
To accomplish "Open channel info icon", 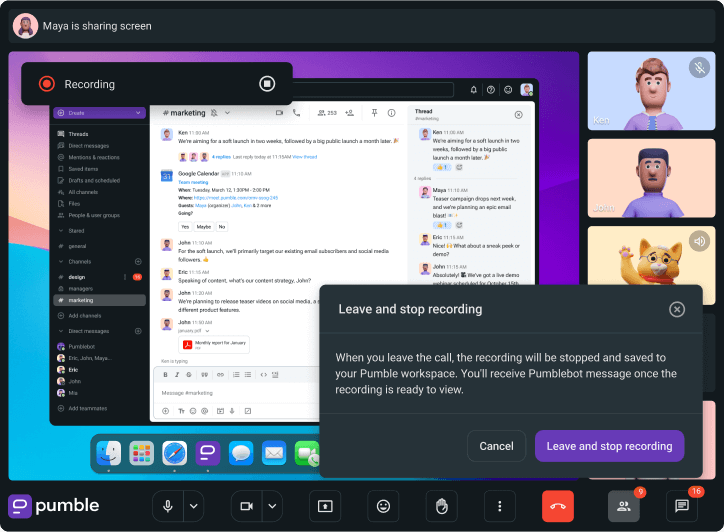I will click(392, 113).
